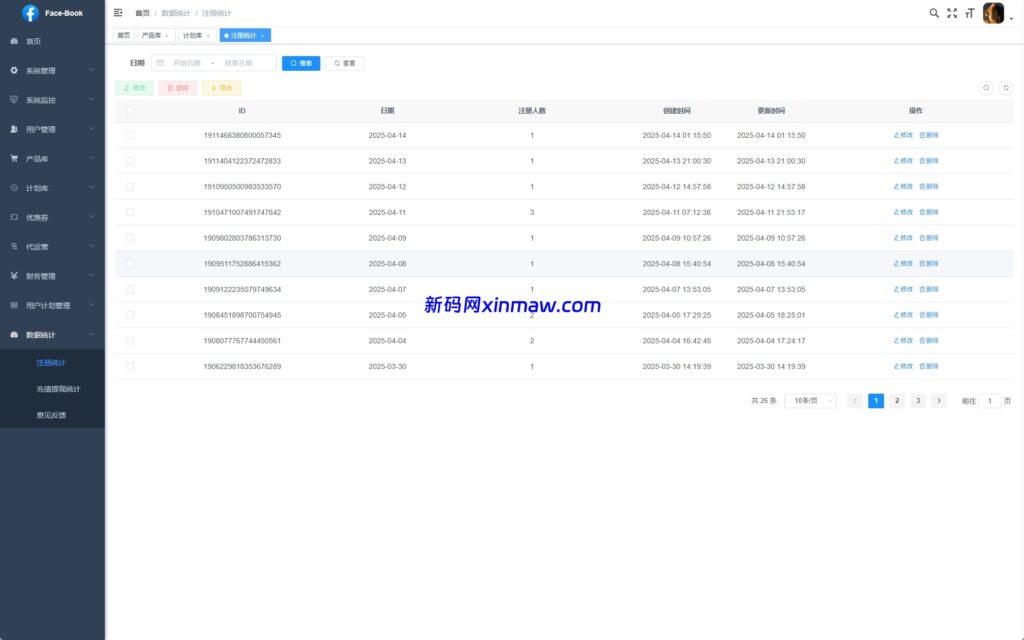1024x640 pixels.
Task: Click 删除 link on the 2025-04-14 row
Action: pos(929,135)
